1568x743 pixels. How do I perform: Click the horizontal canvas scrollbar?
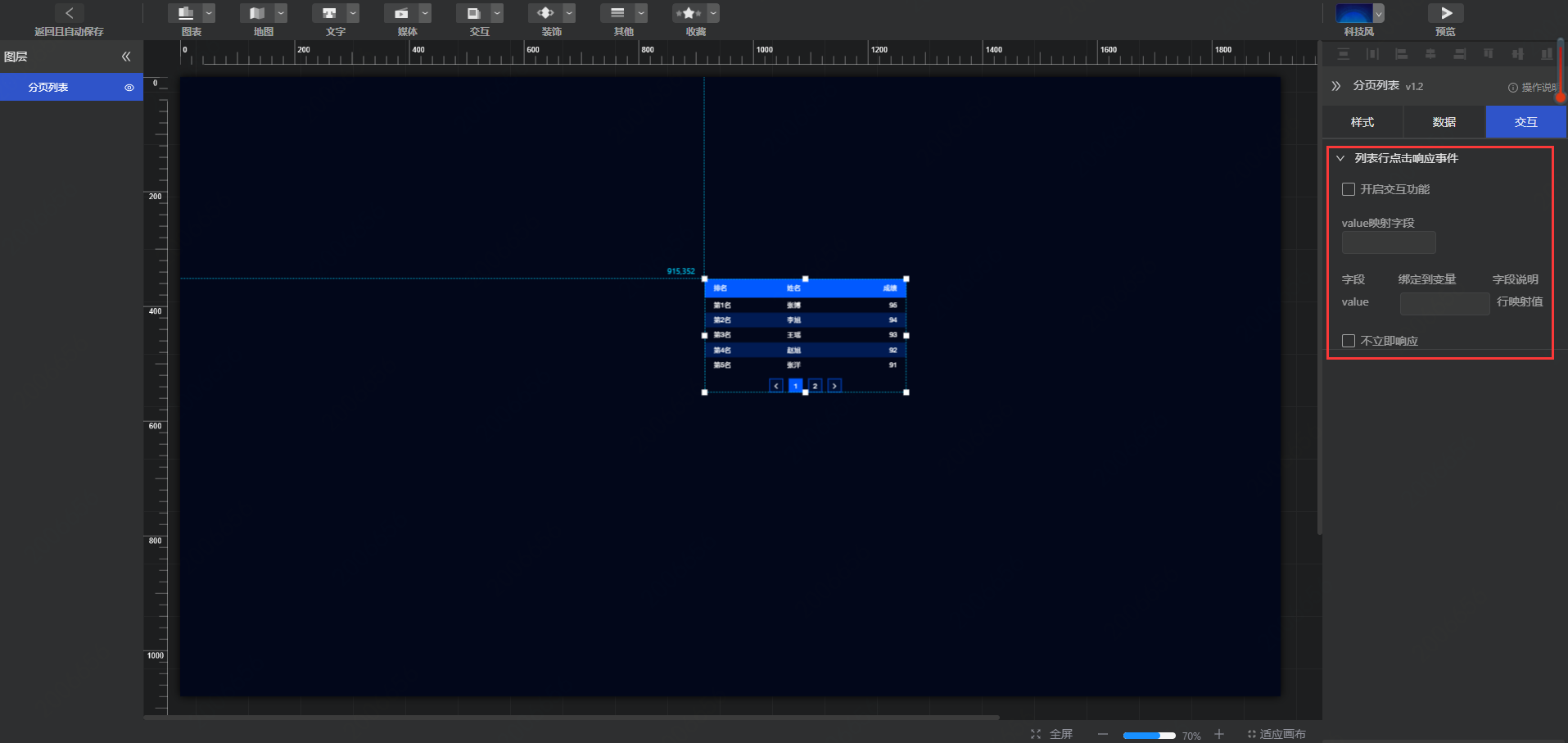pos(572,718)
